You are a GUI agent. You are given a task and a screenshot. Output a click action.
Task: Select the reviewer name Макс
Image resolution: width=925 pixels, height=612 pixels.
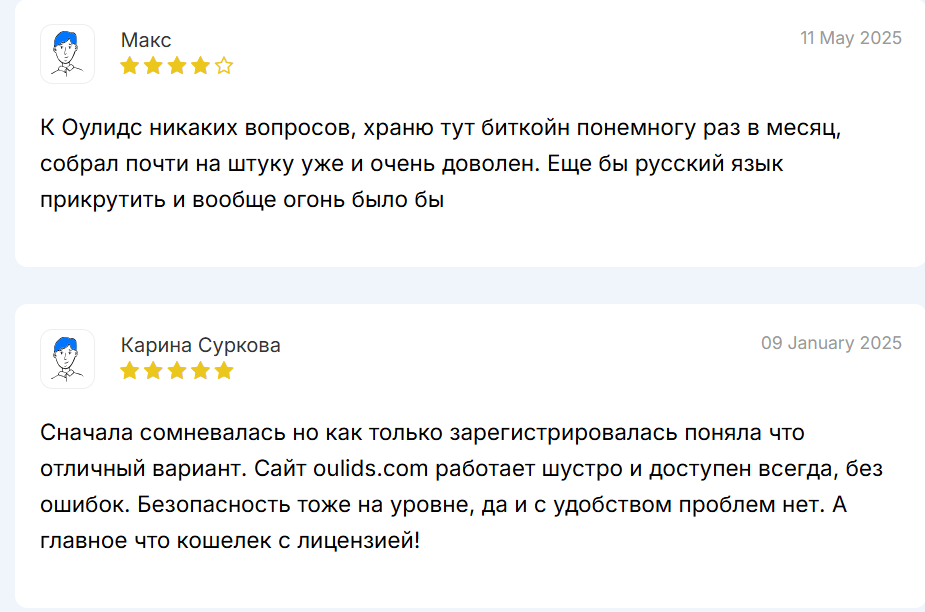coord(146,40)
